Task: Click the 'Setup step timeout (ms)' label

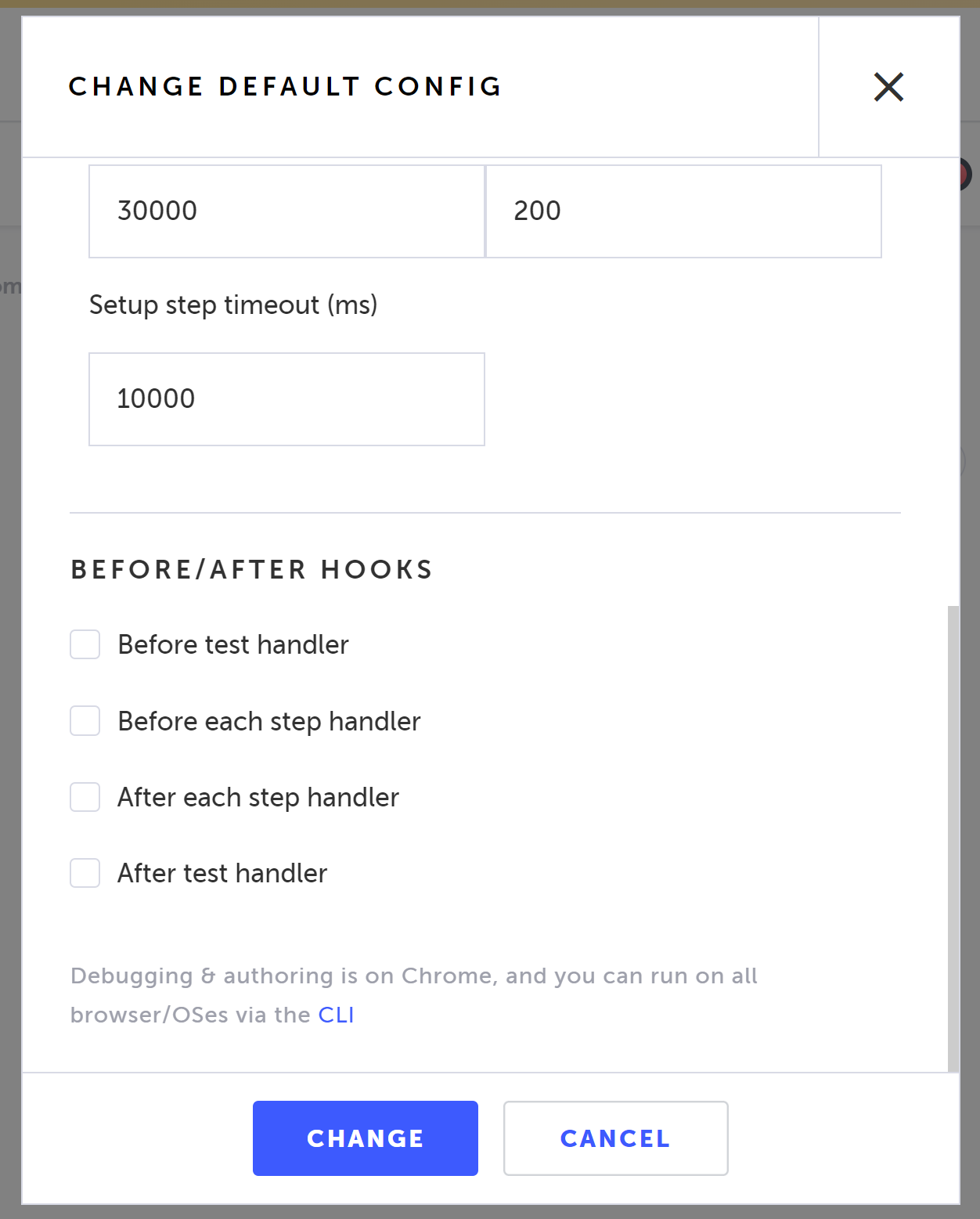Action: point(233,305)
